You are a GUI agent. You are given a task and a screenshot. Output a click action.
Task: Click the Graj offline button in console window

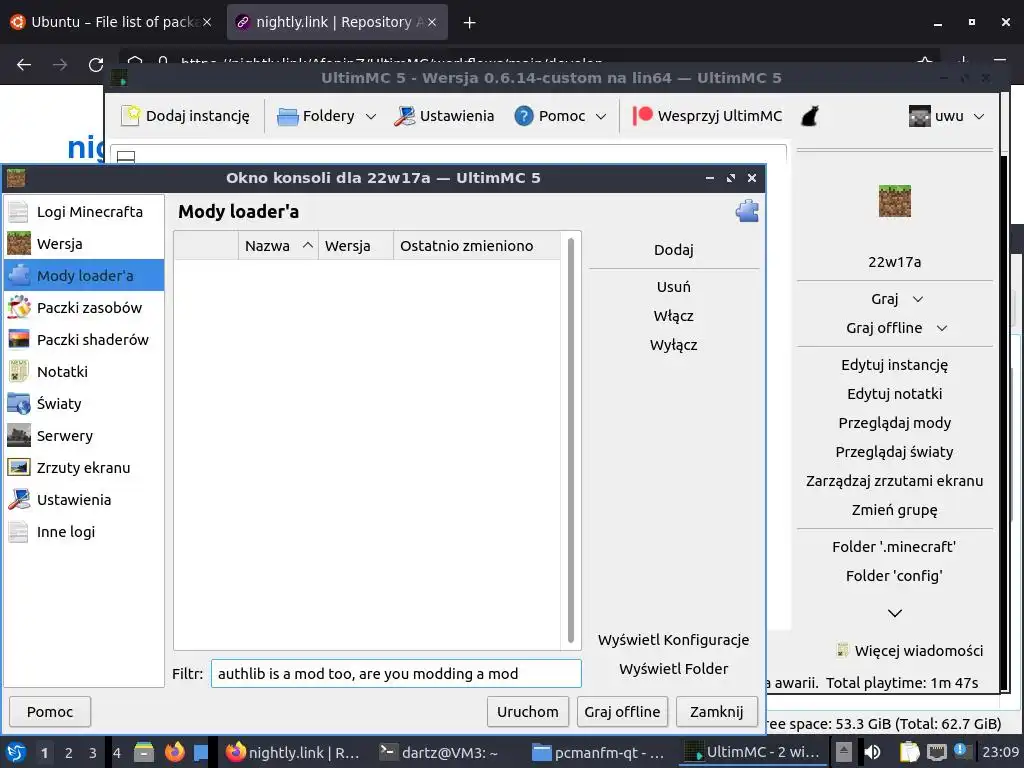(x=622, y=712)
